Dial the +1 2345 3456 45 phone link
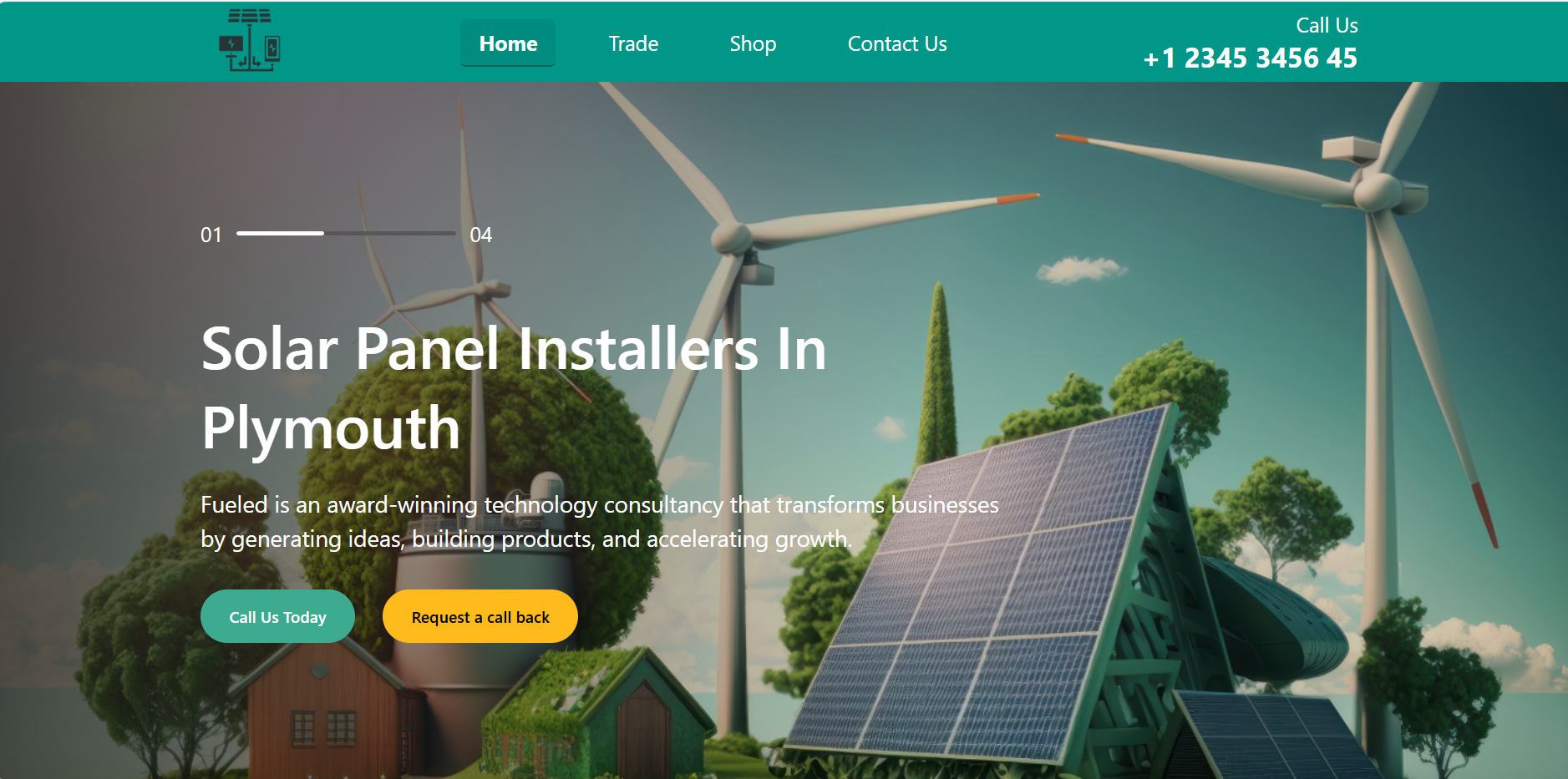1568x779 pixels. [1250, 58]
